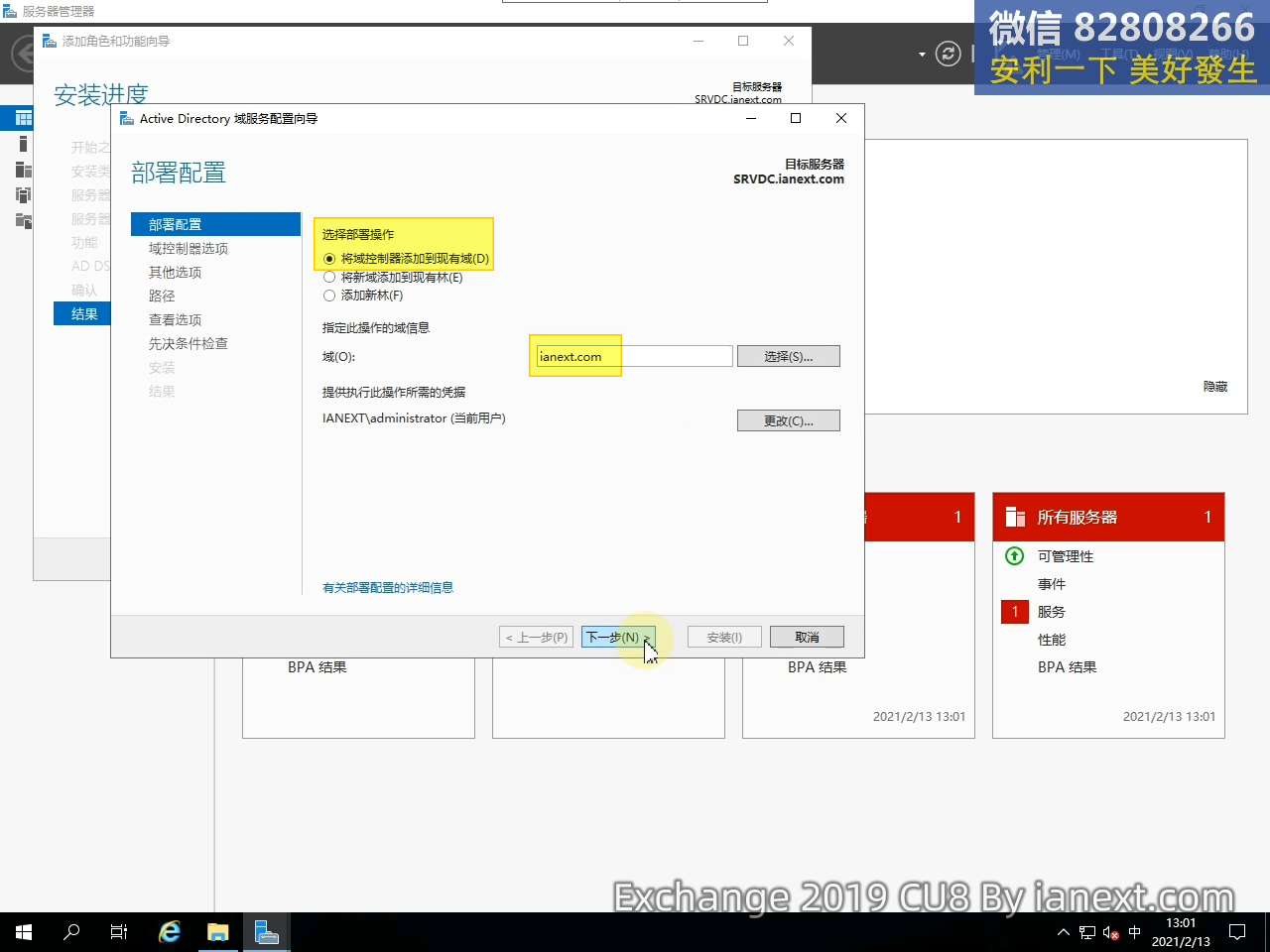The height and width of the screenshot is (952, 1270).
Task: Click the 下一步(N) next button
Action: (x=618, y=637)
